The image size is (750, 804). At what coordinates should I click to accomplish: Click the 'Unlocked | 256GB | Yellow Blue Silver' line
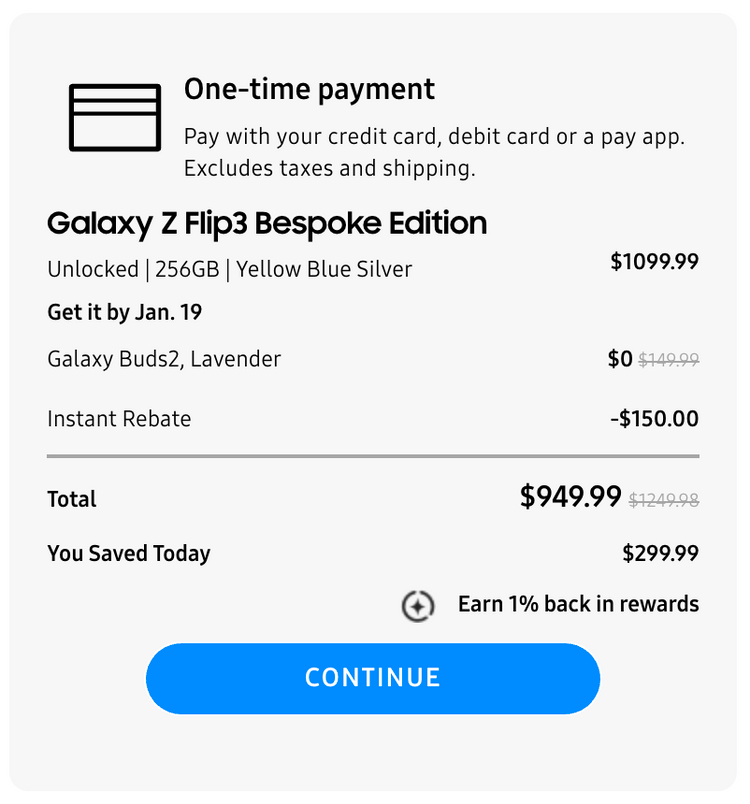point(229,269)
